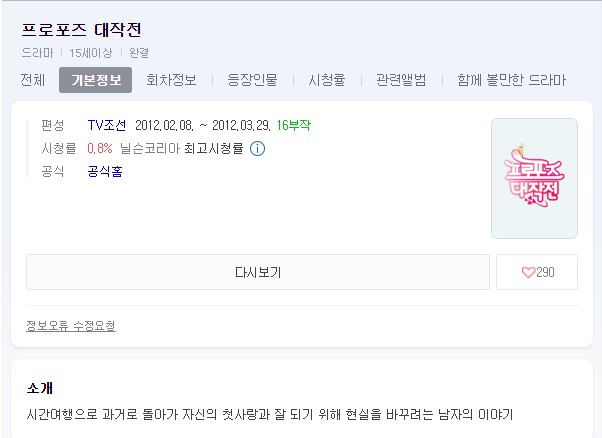Click the 다시보기 button
Viewport: 602px width, 438px height.
point(258,272)
